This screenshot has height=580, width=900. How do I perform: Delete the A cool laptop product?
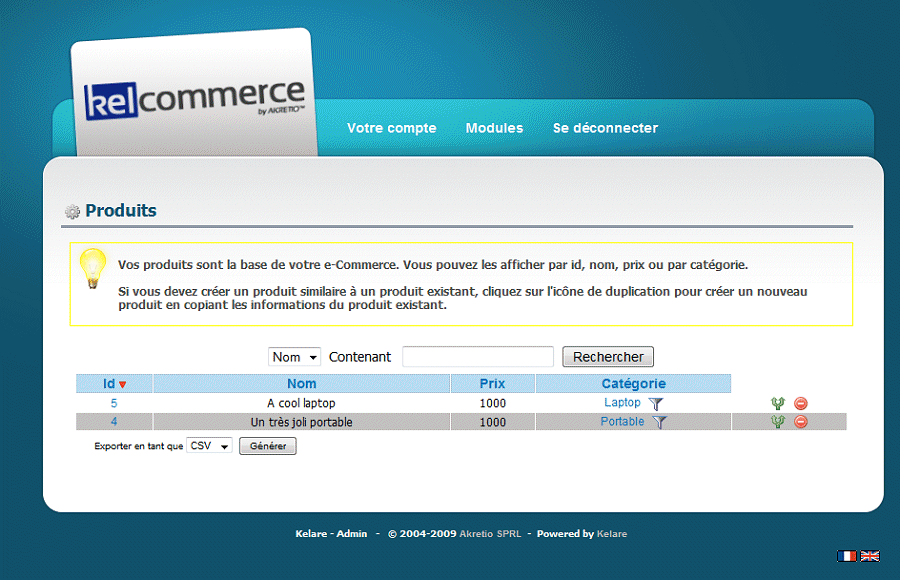(801, 404)
